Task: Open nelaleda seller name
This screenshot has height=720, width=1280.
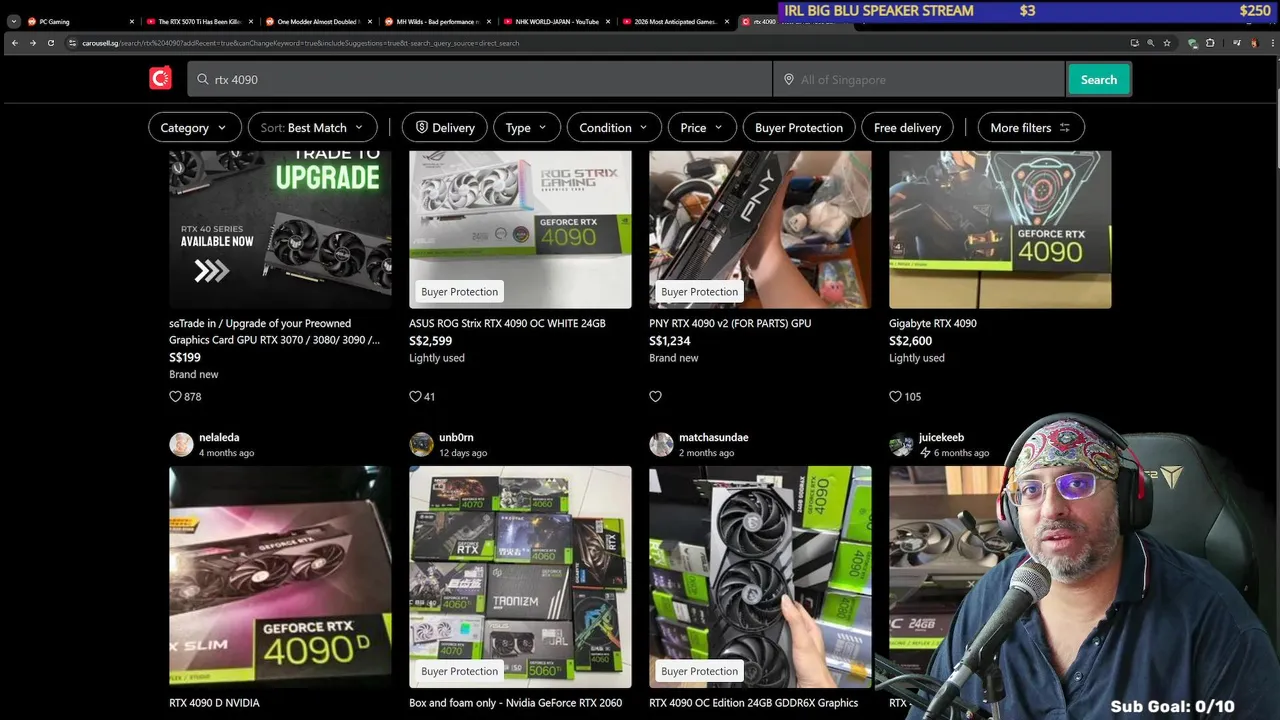Action: tap(219, 437)
